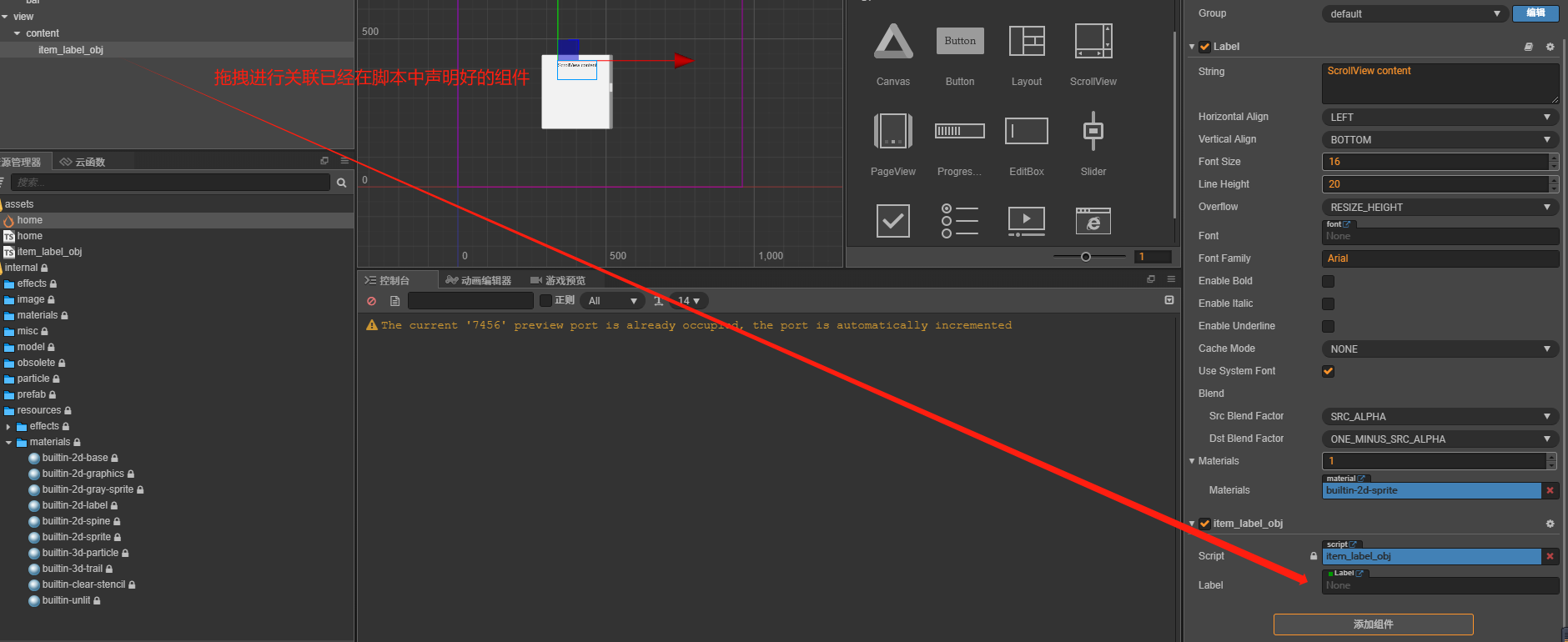Collapse console logs with the right-side icon
This screenshot has height=642, width=1568.
coord(1169,300)
